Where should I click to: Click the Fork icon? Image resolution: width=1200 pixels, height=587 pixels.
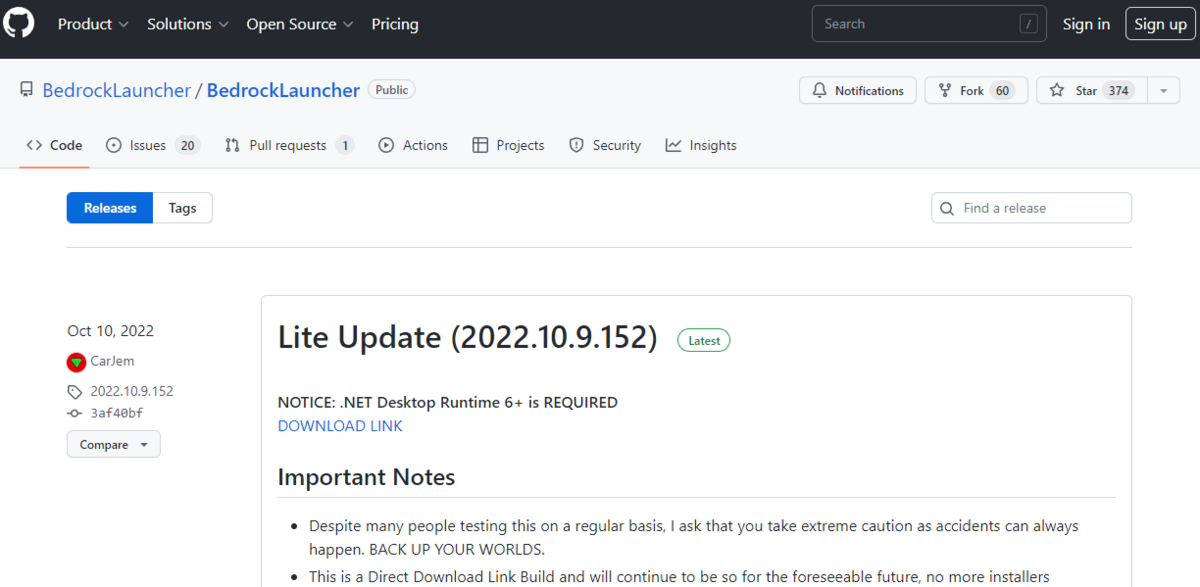tap(945, 90)
